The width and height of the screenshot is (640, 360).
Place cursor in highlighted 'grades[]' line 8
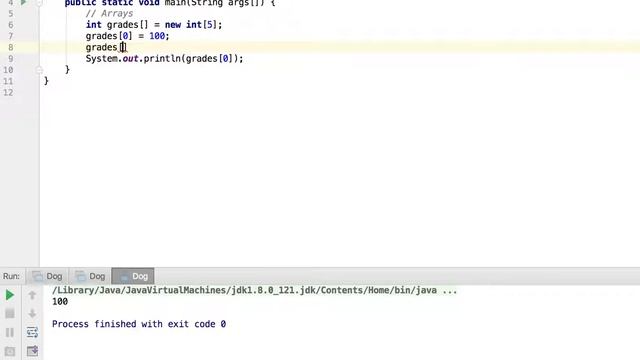click(x=106, y=47)
